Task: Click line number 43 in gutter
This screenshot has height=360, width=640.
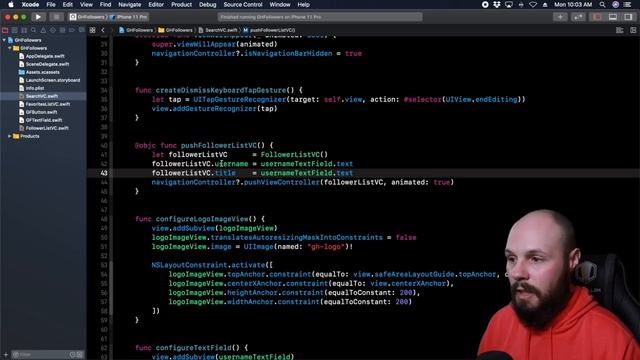Action: click(x=104, y=173)
